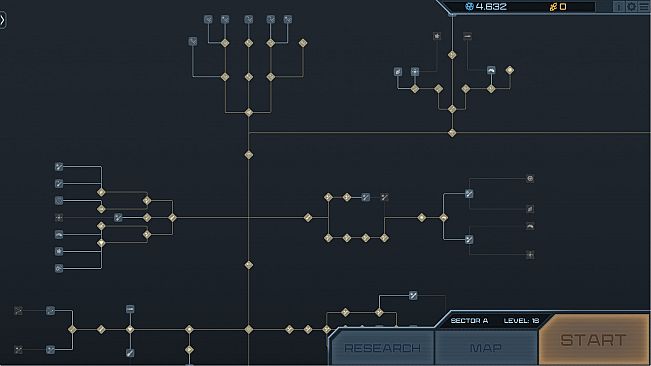
Task: Click the LEVEL: 18 label
Action: click(521, 320)
